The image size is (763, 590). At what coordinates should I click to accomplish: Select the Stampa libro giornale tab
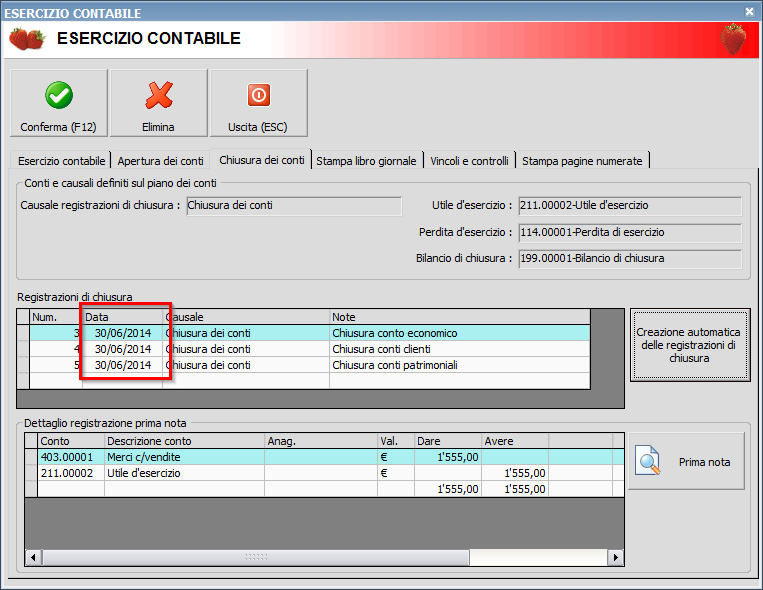[x=366, y=160]
